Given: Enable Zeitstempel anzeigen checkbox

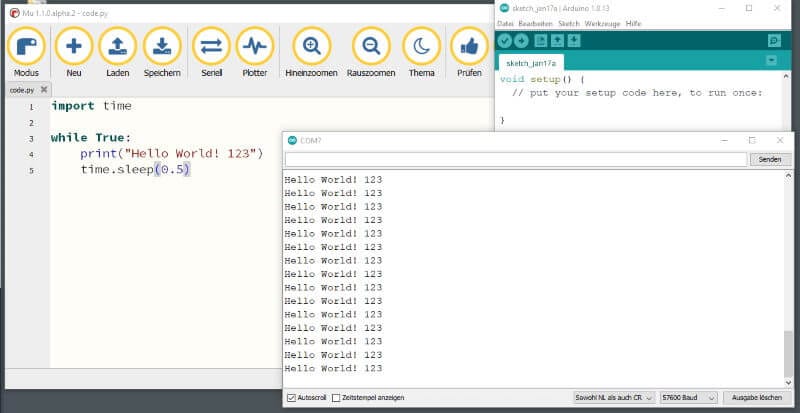Looking at the screenshot, I should pyautogui.click(x=336, y=397).
